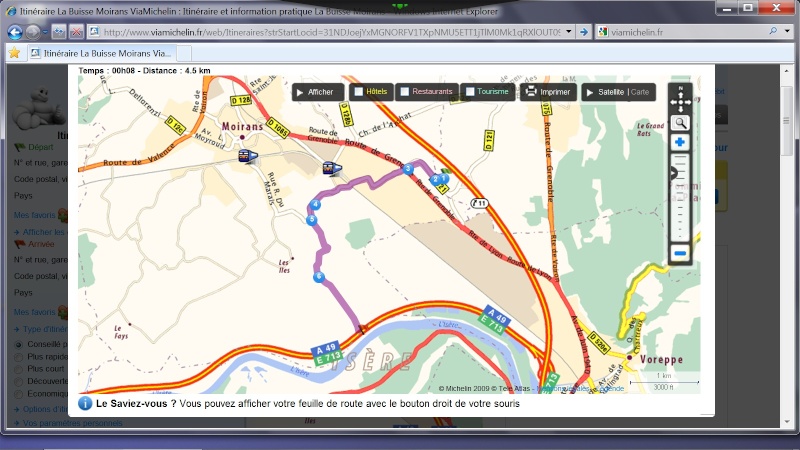Click the arrival flag at route end
The height and width of the screenshot is (450, 800).
(362, 330)
